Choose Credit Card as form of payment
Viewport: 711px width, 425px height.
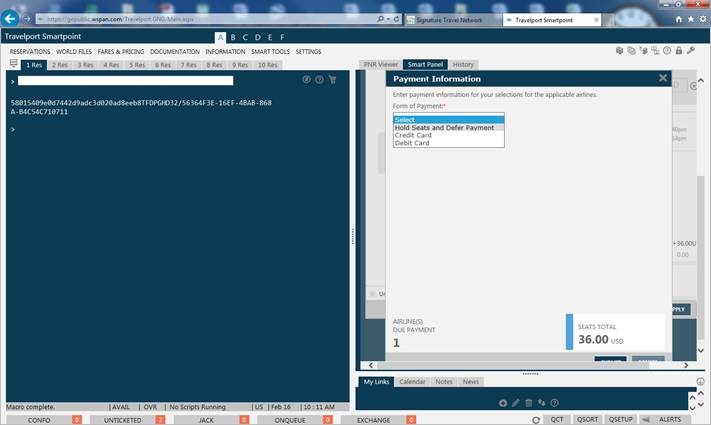tap(448, 135)
